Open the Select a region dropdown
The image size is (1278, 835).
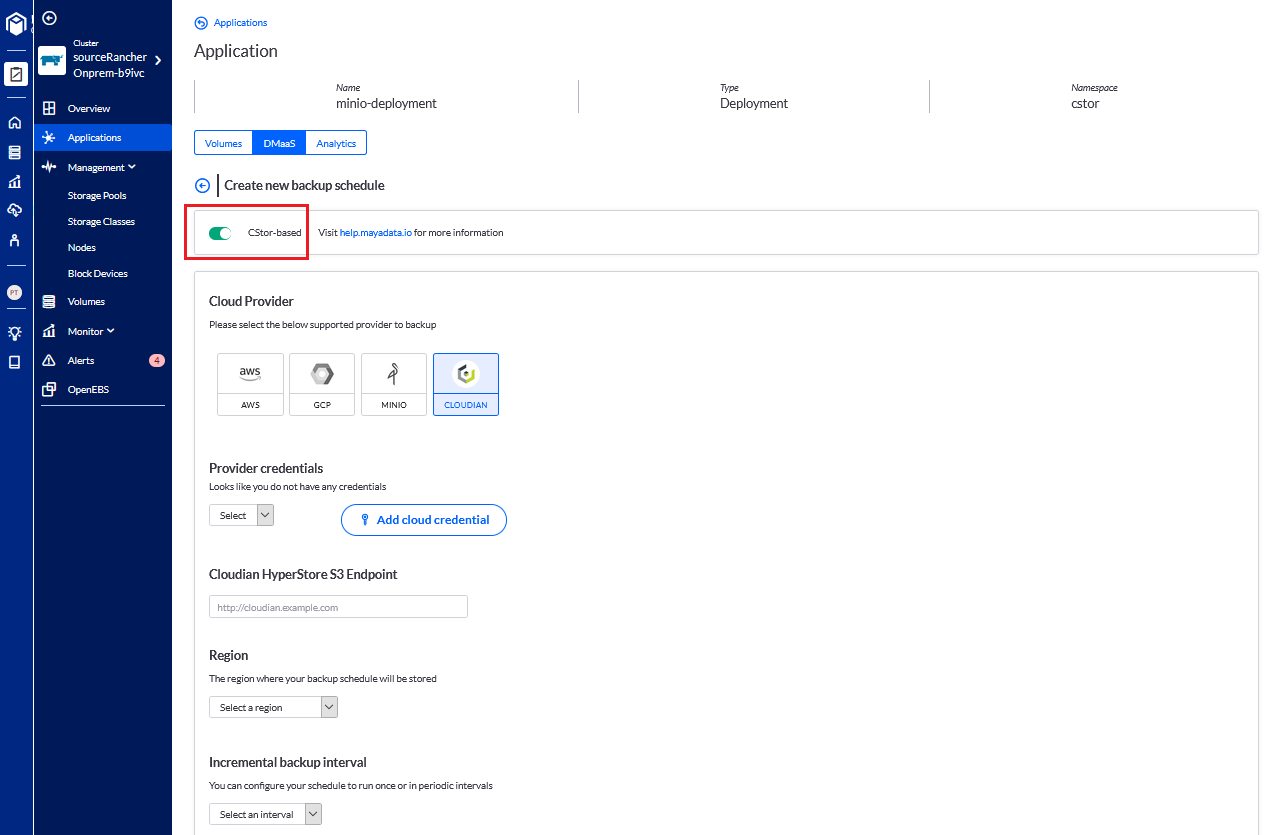tap(273, 707)
